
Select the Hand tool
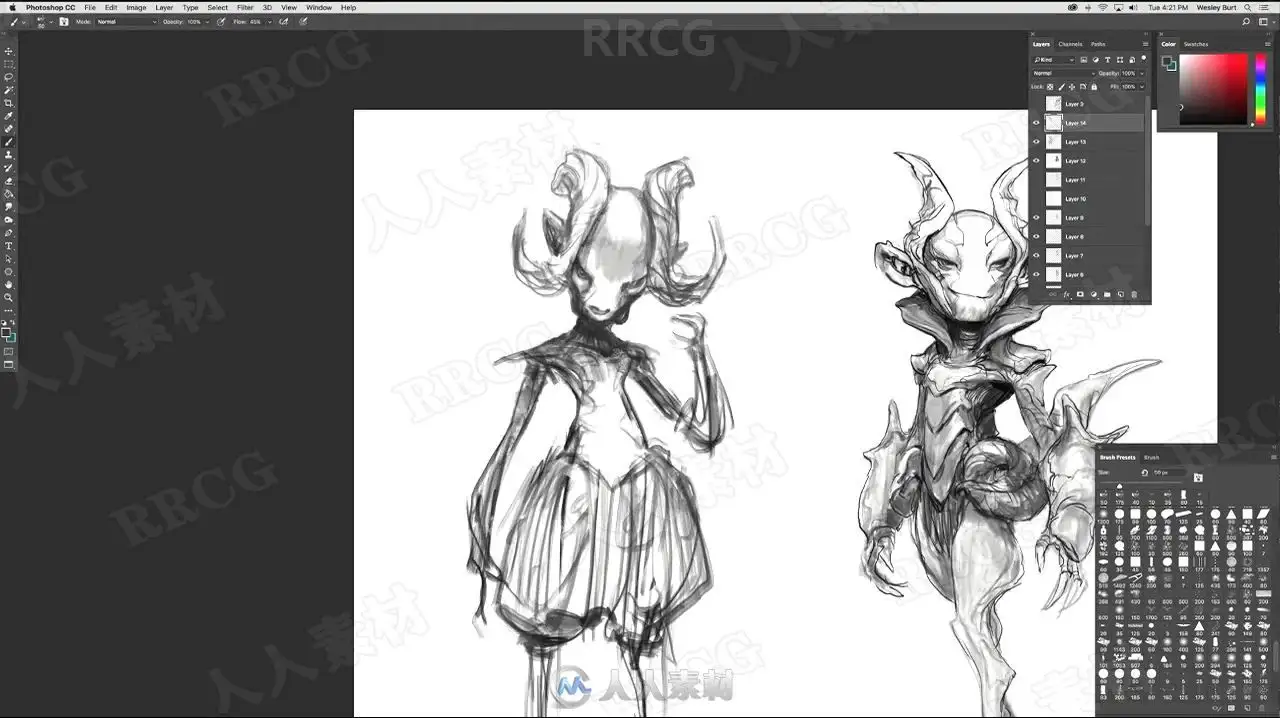(x=9, y=285)
